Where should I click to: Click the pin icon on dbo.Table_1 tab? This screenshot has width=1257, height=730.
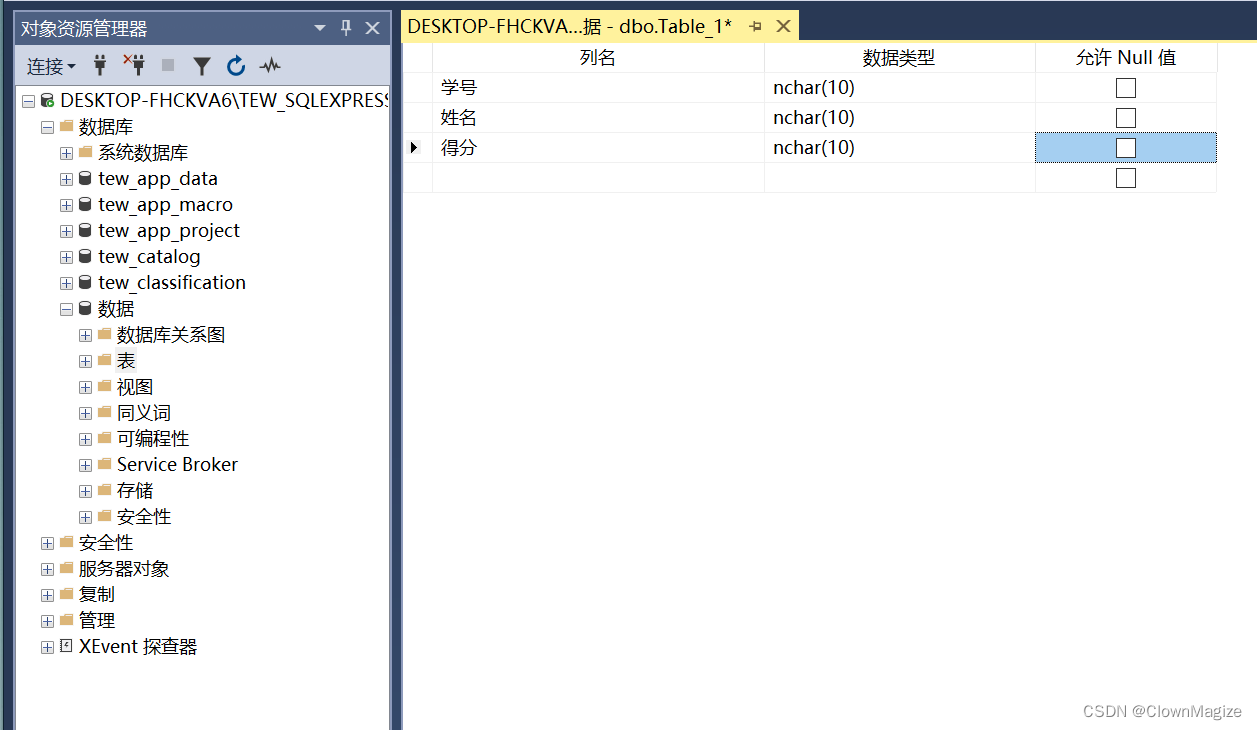[755, 27]
